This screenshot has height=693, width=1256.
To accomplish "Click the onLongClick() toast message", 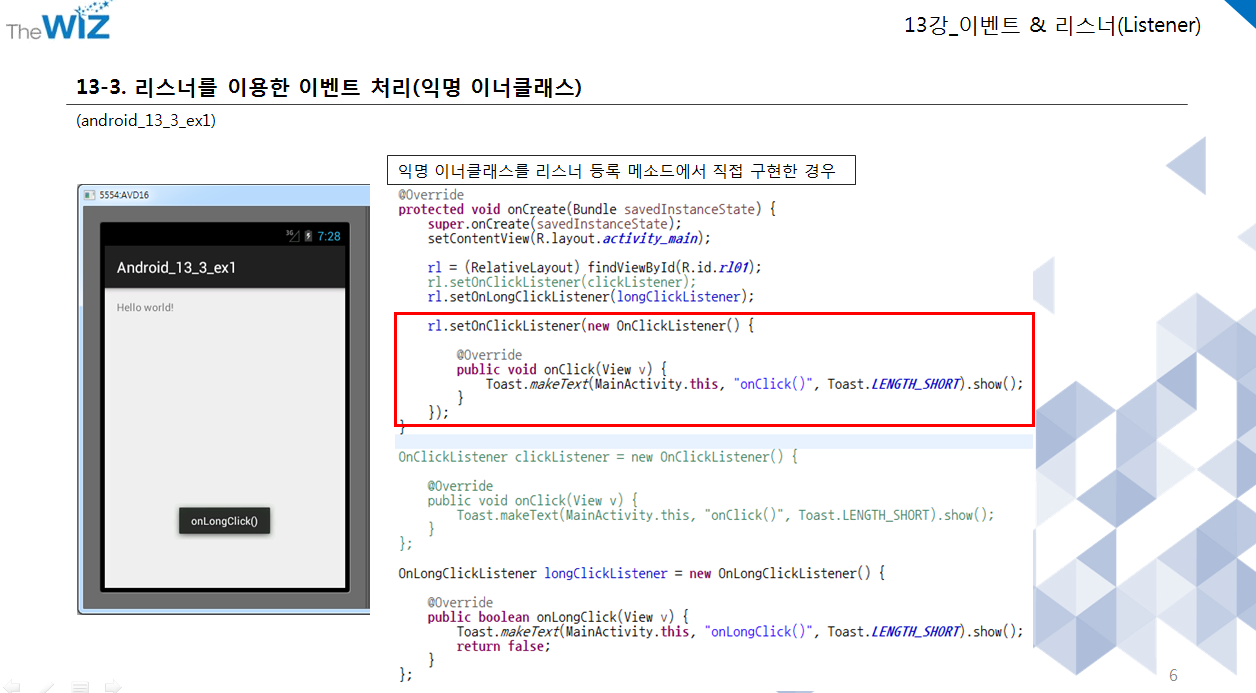I will coord(224,521).
